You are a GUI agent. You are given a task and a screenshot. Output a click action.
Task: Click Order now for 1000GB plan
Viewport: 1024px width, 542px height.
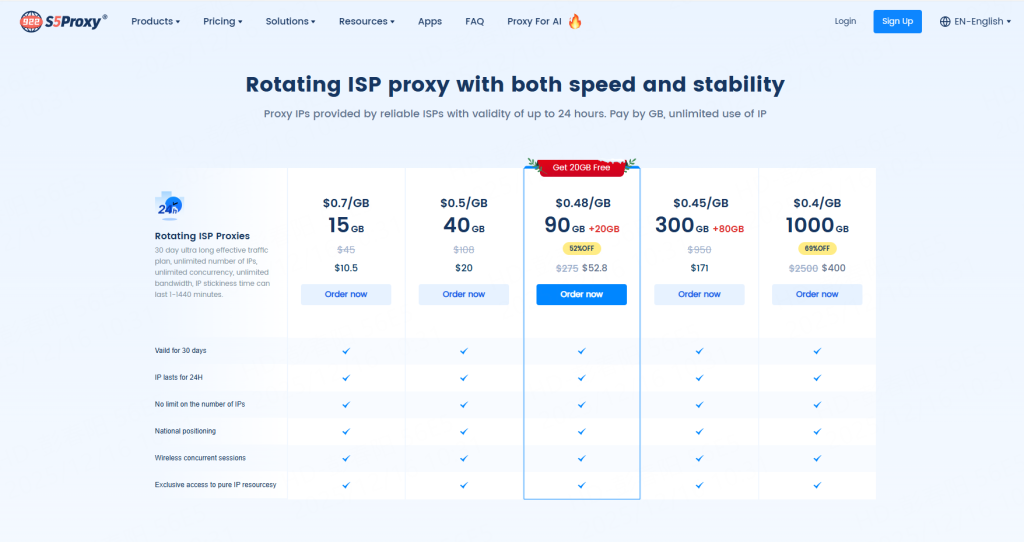pos(817,294)
